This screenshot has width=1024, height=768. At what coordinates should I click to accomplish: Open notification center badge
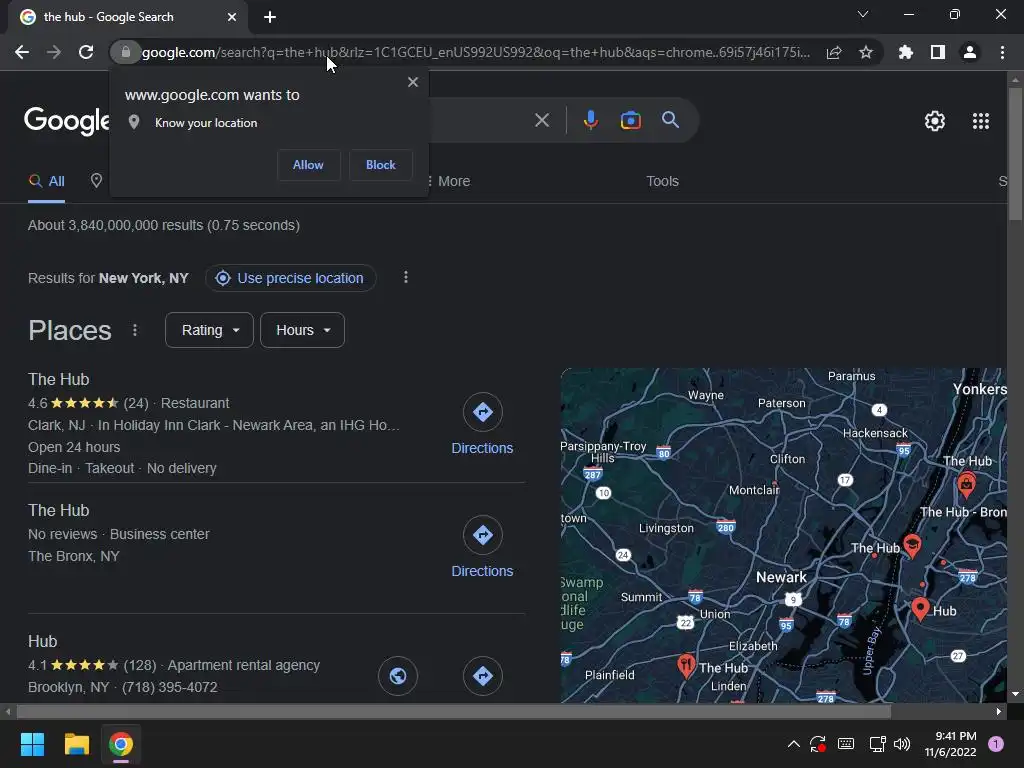click(996, 744)
